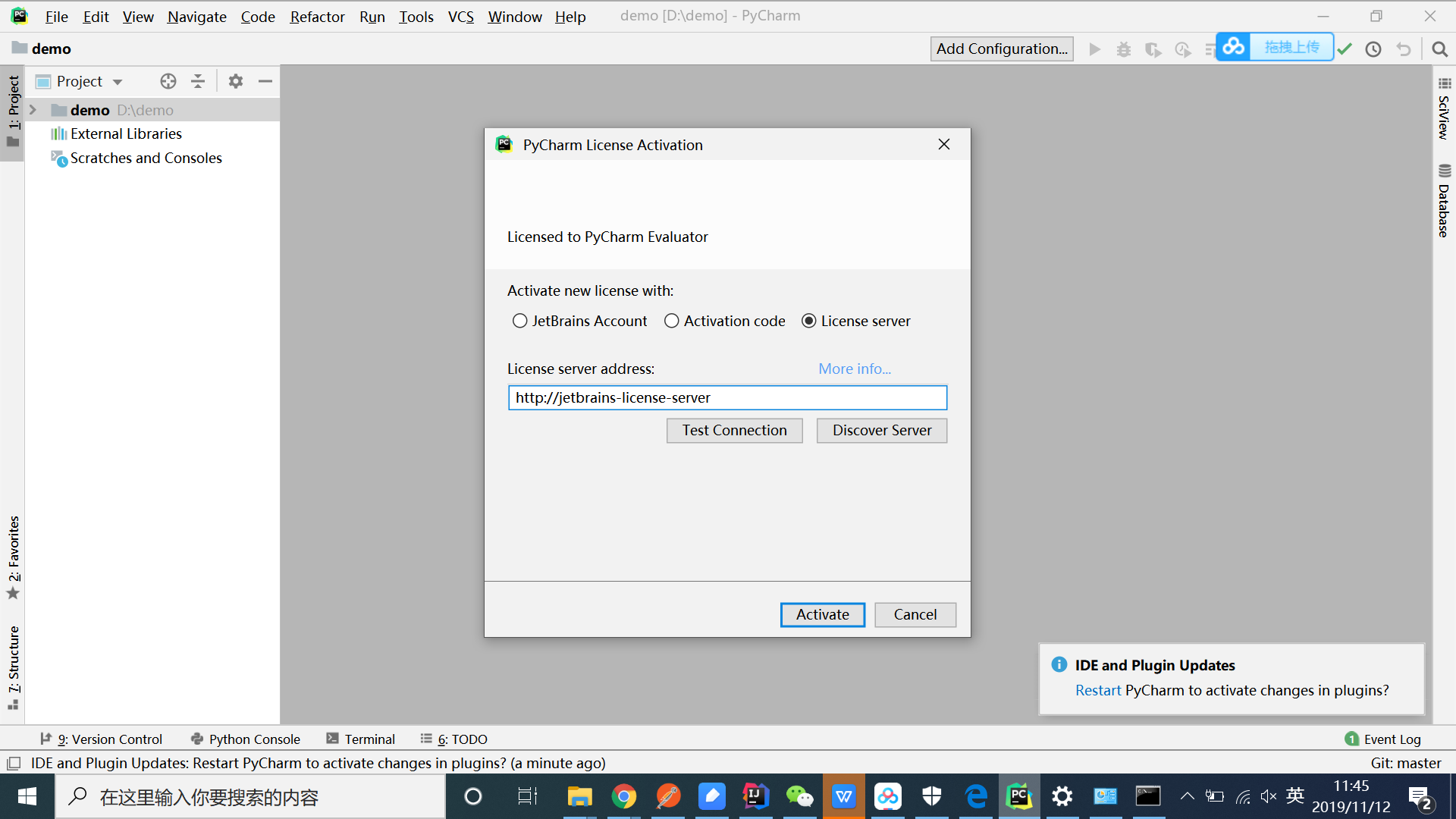Viewport: 1456px width, 819px height.
Task: Click the green Run arrow icon
Action: pos(1094,49)
